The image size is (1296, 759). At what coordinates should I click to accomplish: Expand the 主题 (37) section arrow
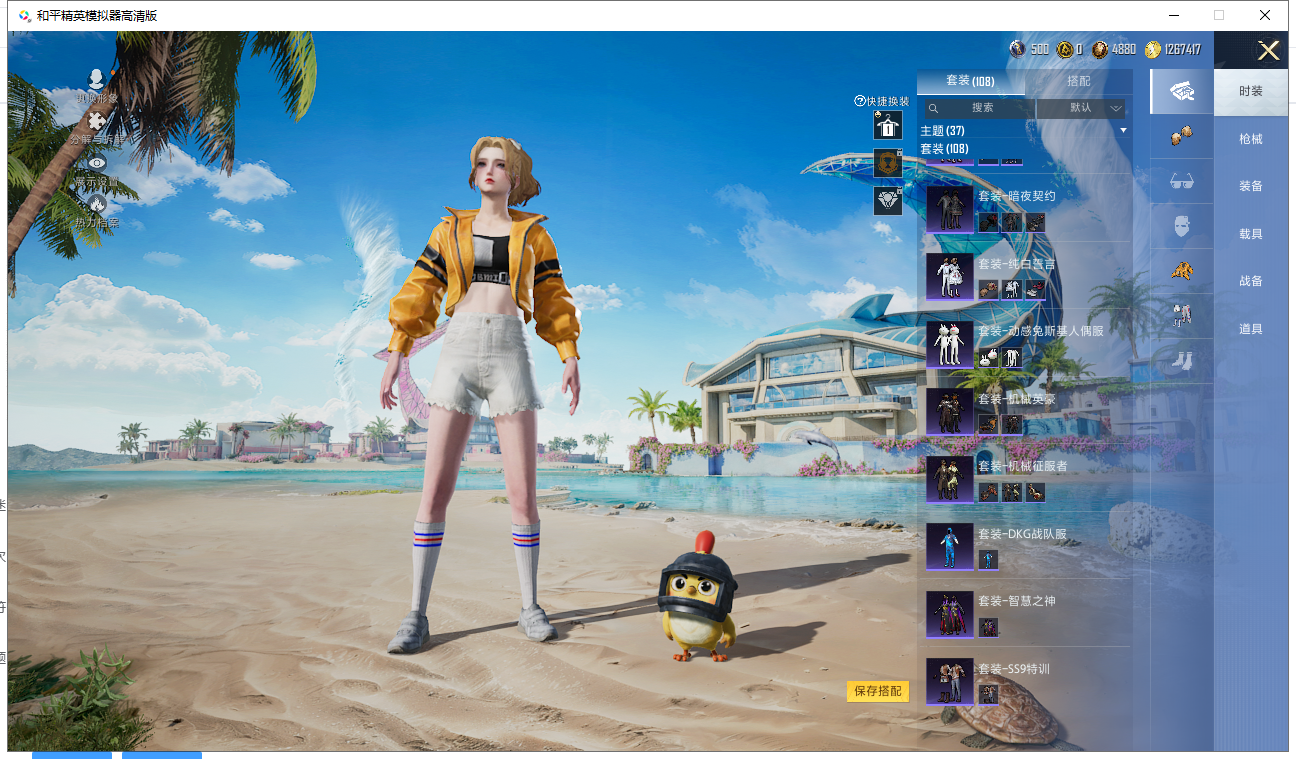point(1123,131)
